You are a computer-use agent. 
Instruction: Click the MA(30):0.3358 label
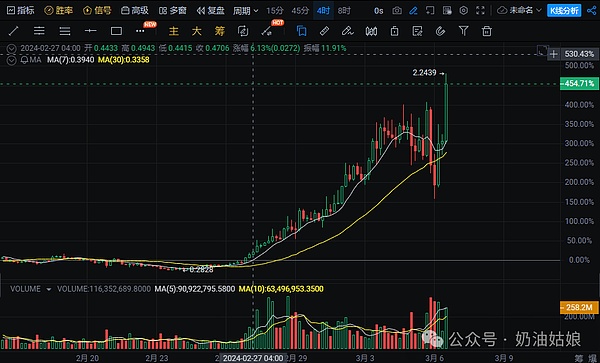click(124, 60)
